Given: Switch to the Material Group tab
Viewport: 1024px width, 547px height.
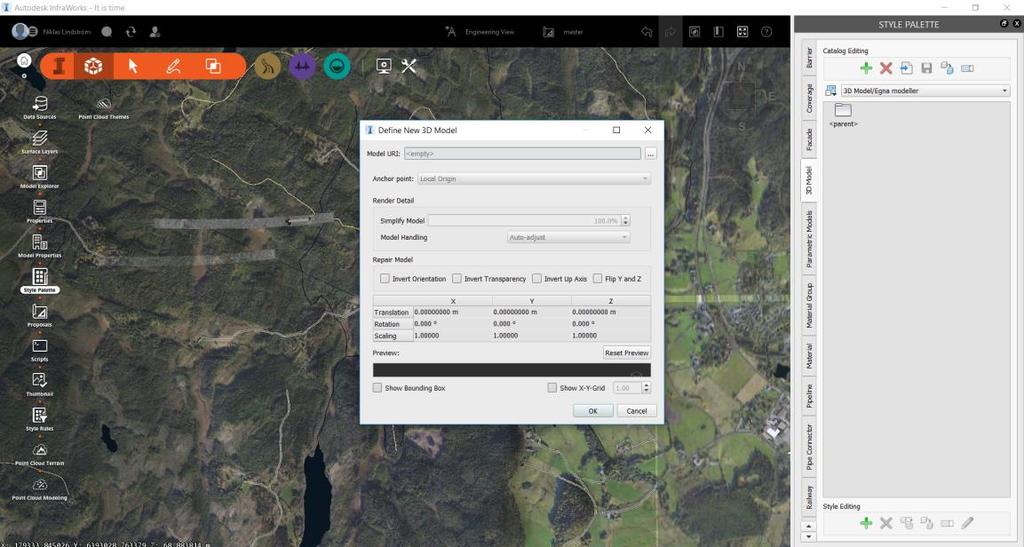Looking at the screenshot, I should (809, 305).
